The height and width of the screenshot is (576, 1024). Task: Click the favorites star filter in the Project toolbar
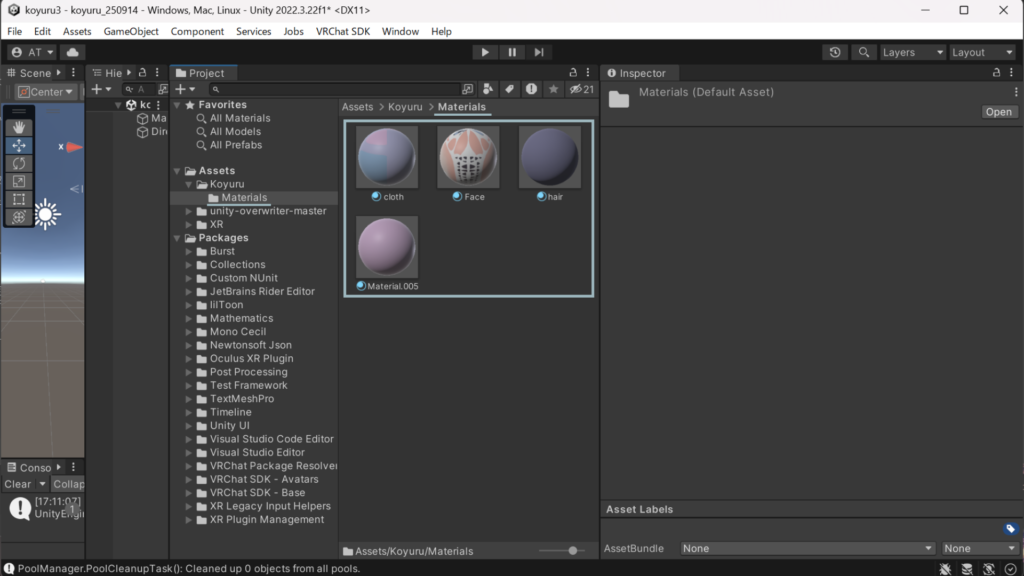[x=553, y=89]
